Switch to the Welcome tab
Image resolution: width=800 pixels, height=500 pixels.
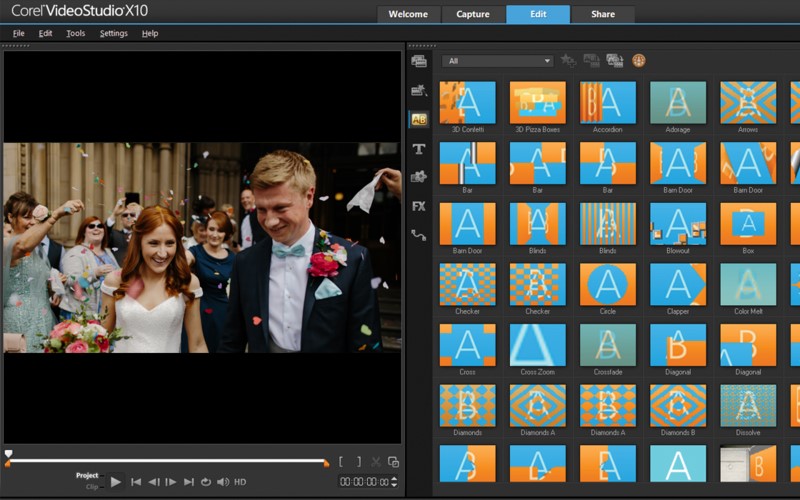408,14
